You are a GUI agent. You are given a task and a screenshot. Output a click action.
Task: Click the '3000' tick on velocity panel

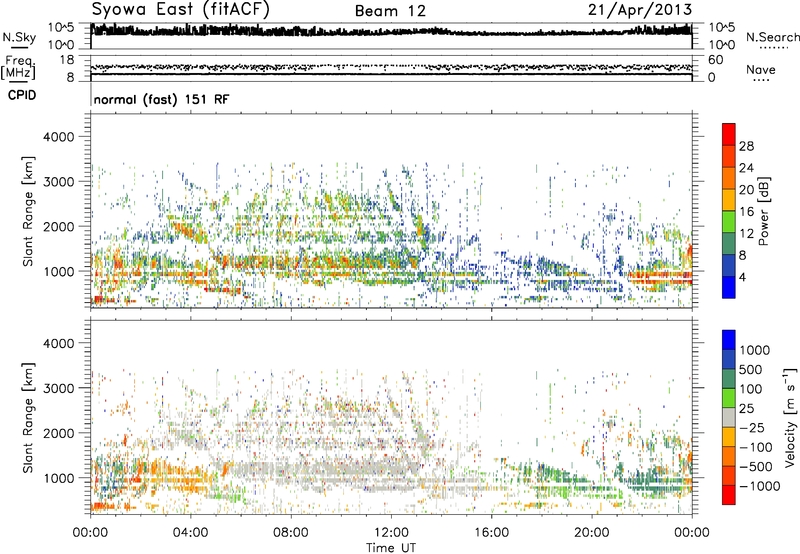[58, 388]
